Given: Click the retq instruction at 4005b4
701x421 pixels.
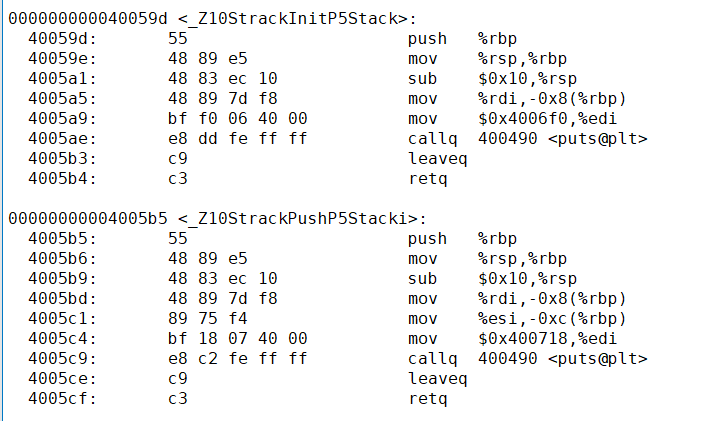Looking at the screenshot, I should (x=427, y=179).
